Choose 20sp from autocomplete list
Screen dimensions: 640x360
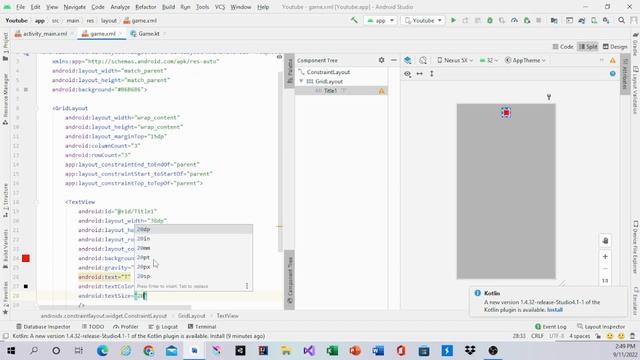click(x=193, y=276)
